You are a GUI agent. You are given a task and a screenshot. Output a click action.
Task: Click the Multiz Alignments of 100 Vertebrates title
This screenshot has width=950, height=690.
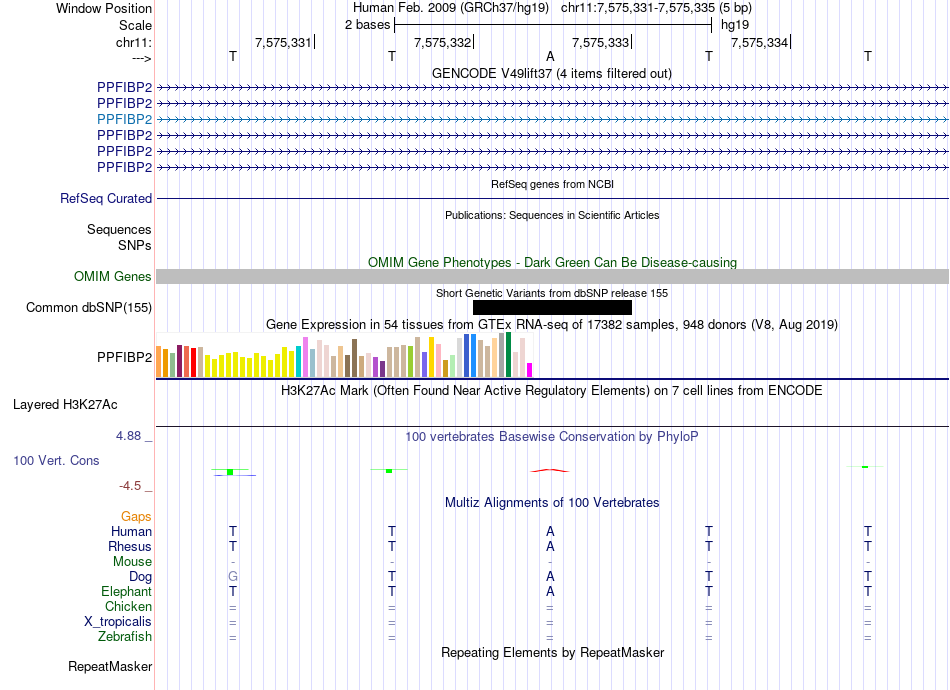552,502
